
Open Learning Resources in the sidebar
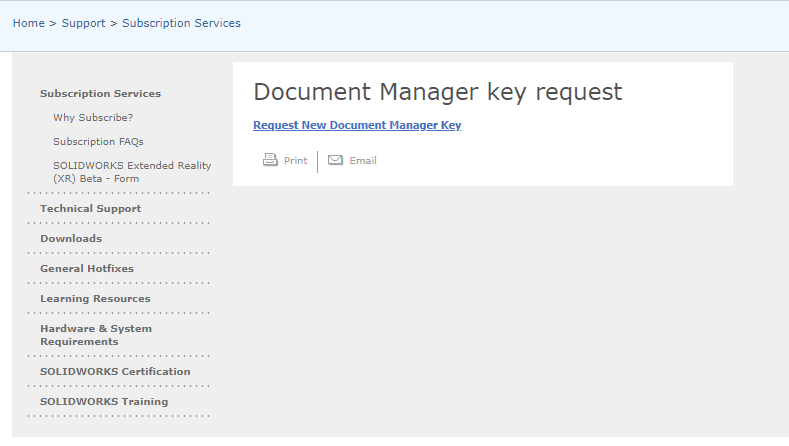[x=95, y=299]
